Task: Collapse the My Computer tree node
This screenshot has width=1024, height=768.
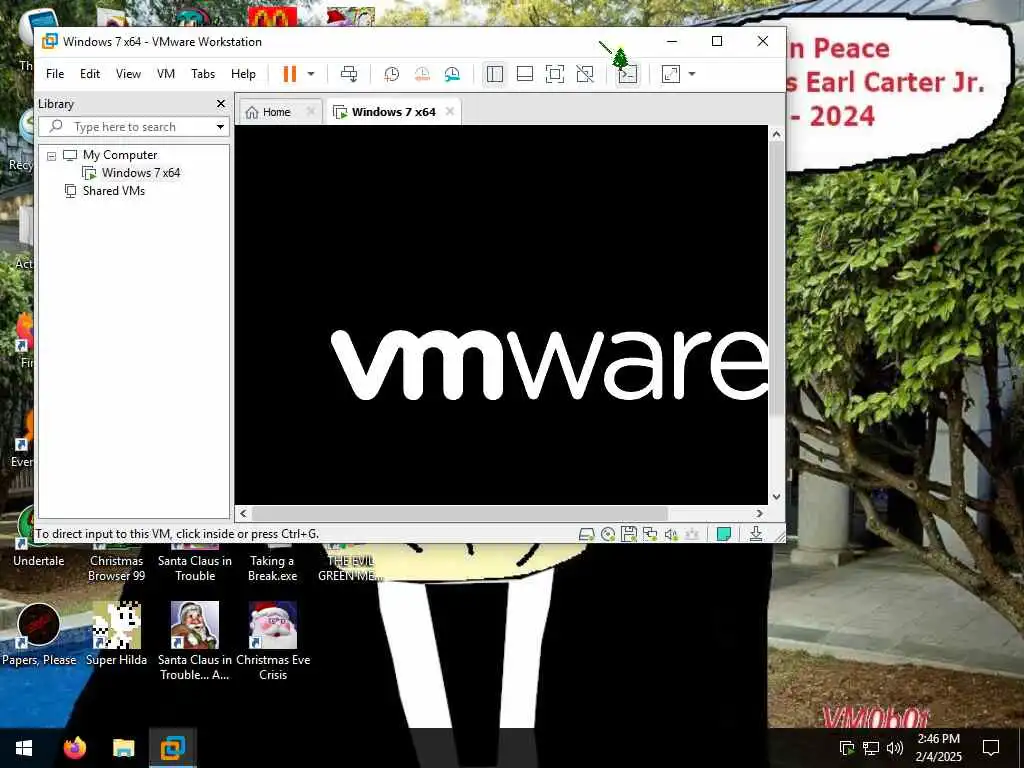Action: tap(52, 156)
